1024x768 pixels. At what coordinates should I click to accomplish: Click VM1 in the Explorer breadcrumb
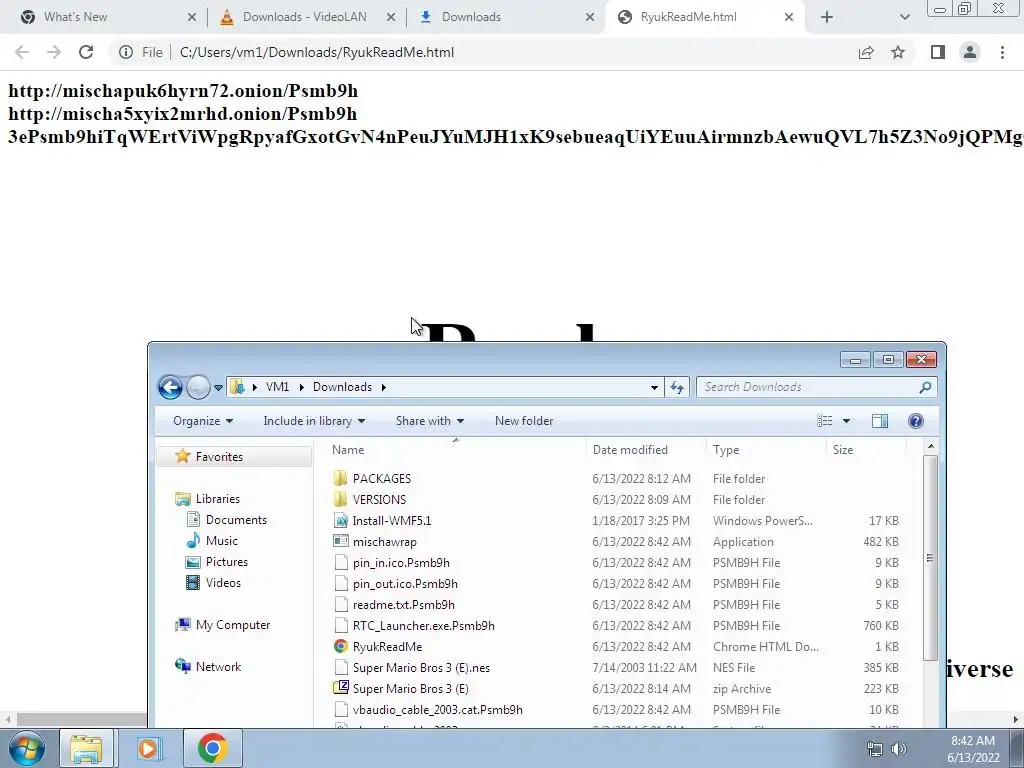(x=278, y=387)
